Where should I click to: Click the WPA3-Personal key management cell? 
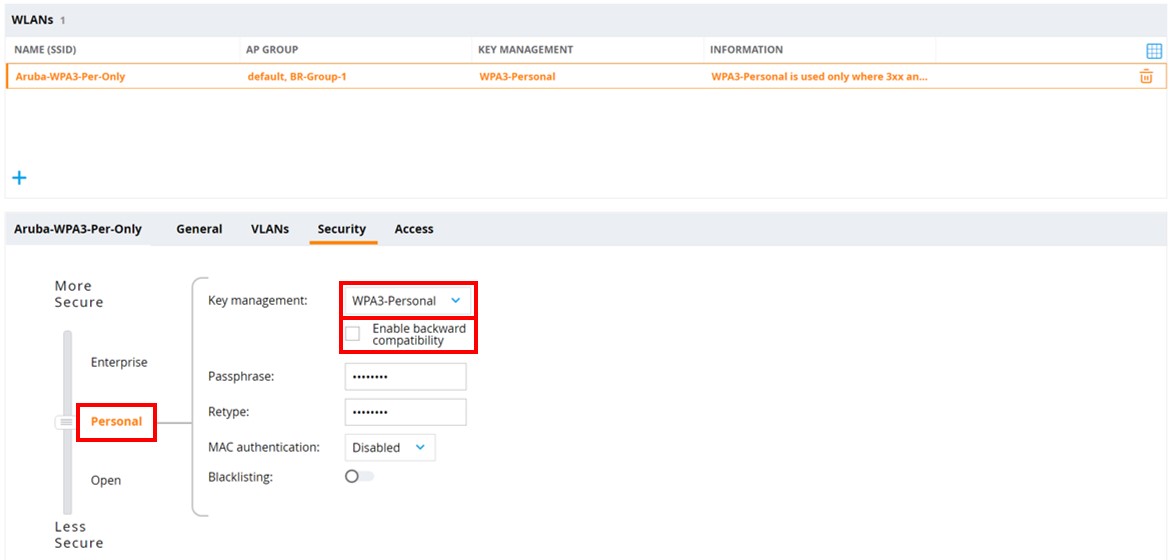pyautogui.click(x=517, y=76)
